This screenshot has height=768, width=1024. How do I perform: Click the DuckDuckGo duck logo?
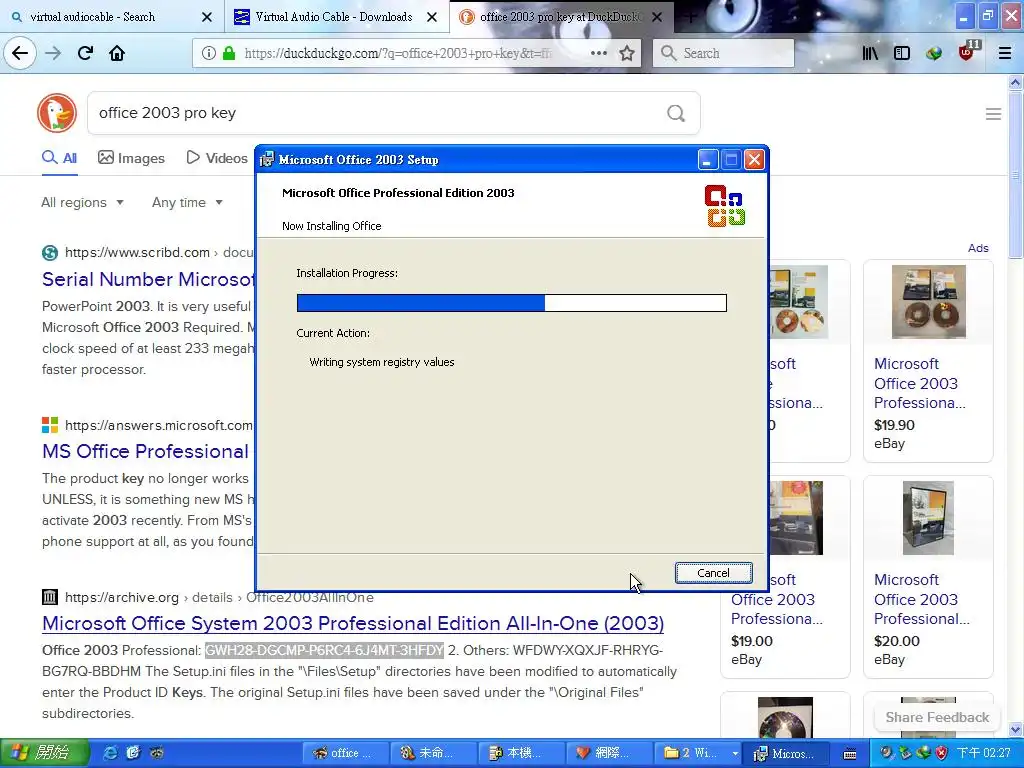pos(57,113)
